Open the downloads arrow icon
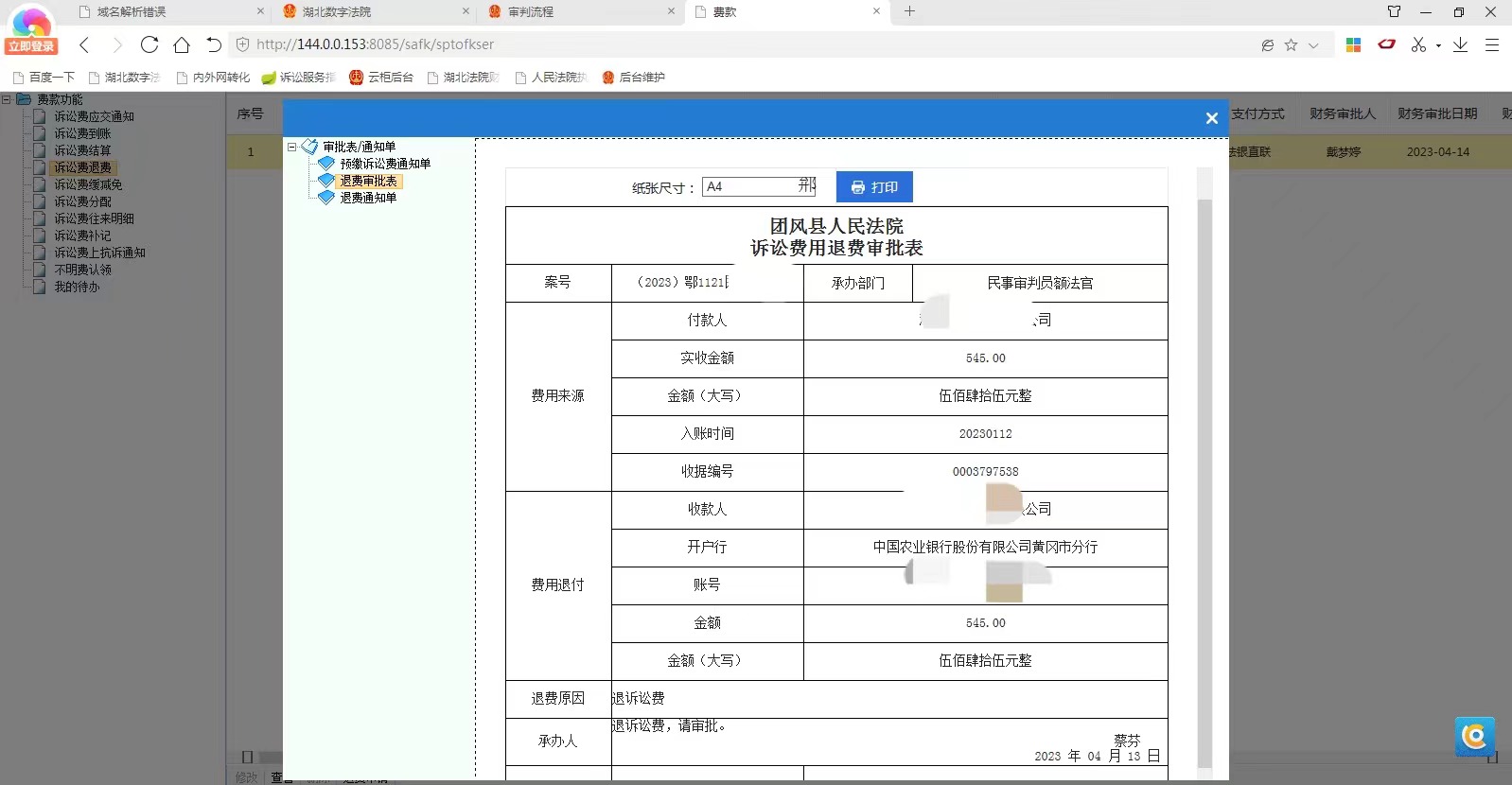 (x=1460, y=44)
